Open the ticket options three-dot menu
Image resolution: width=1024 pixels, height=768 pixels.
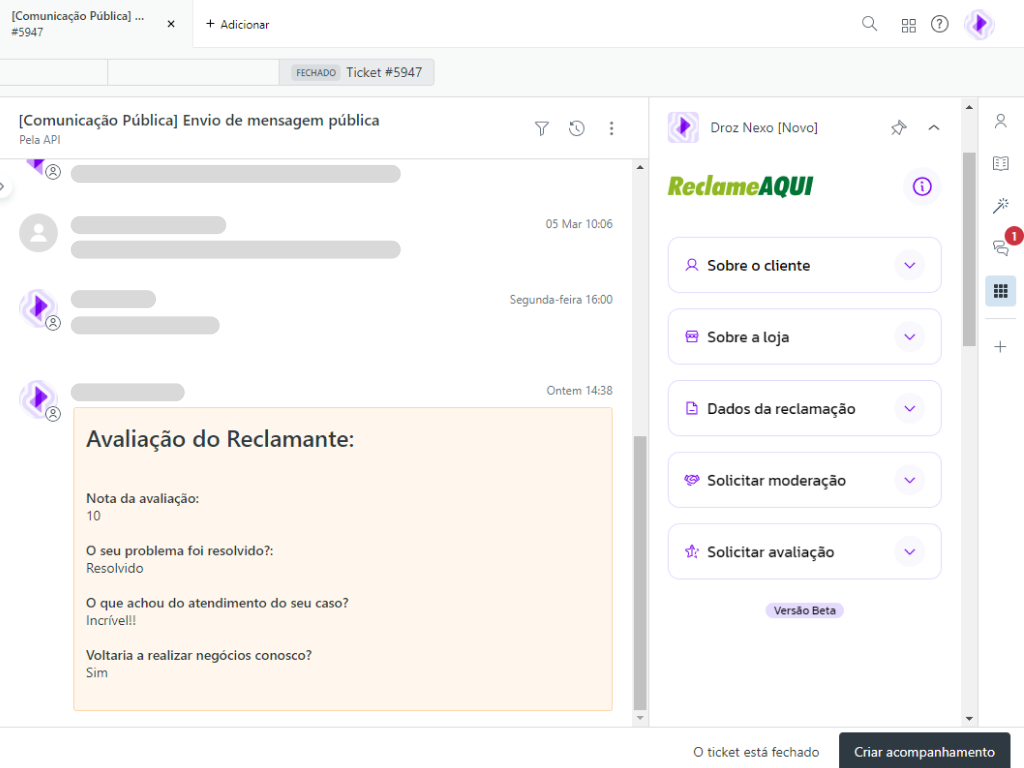(612, 128)
